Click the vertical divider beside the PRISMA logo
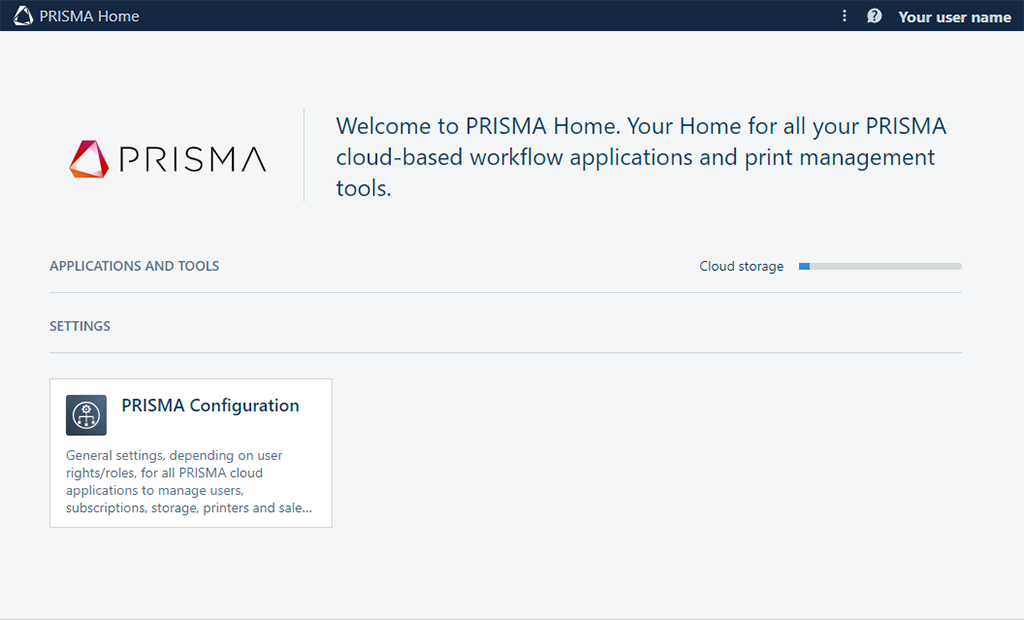This screenshot has height=620, width=1024. click(x=304, y=156)
